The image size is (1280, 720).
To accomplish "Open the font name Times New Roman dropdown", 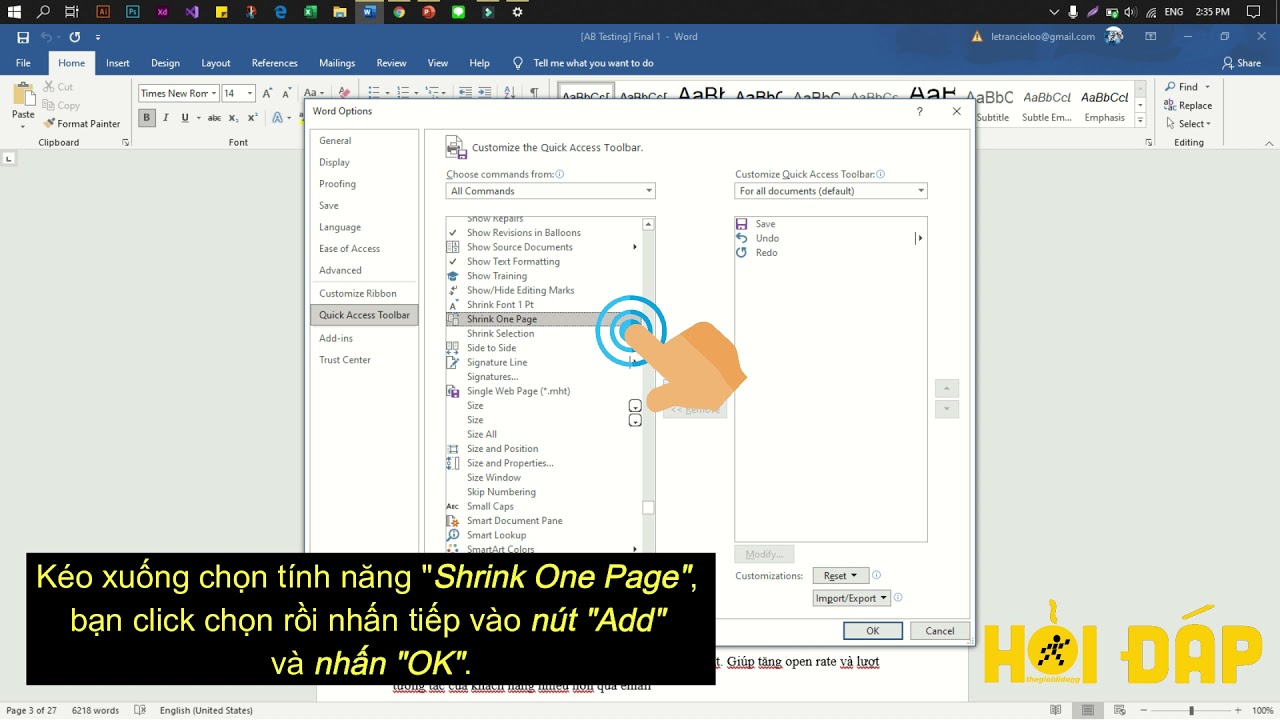I will tap(213, 93).
